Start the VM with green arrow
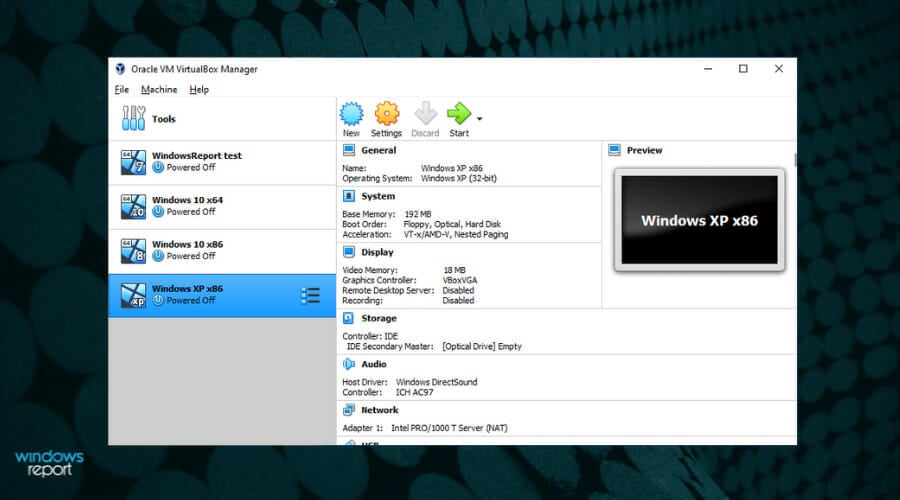 pyautogui.click(x=459, y=114)
